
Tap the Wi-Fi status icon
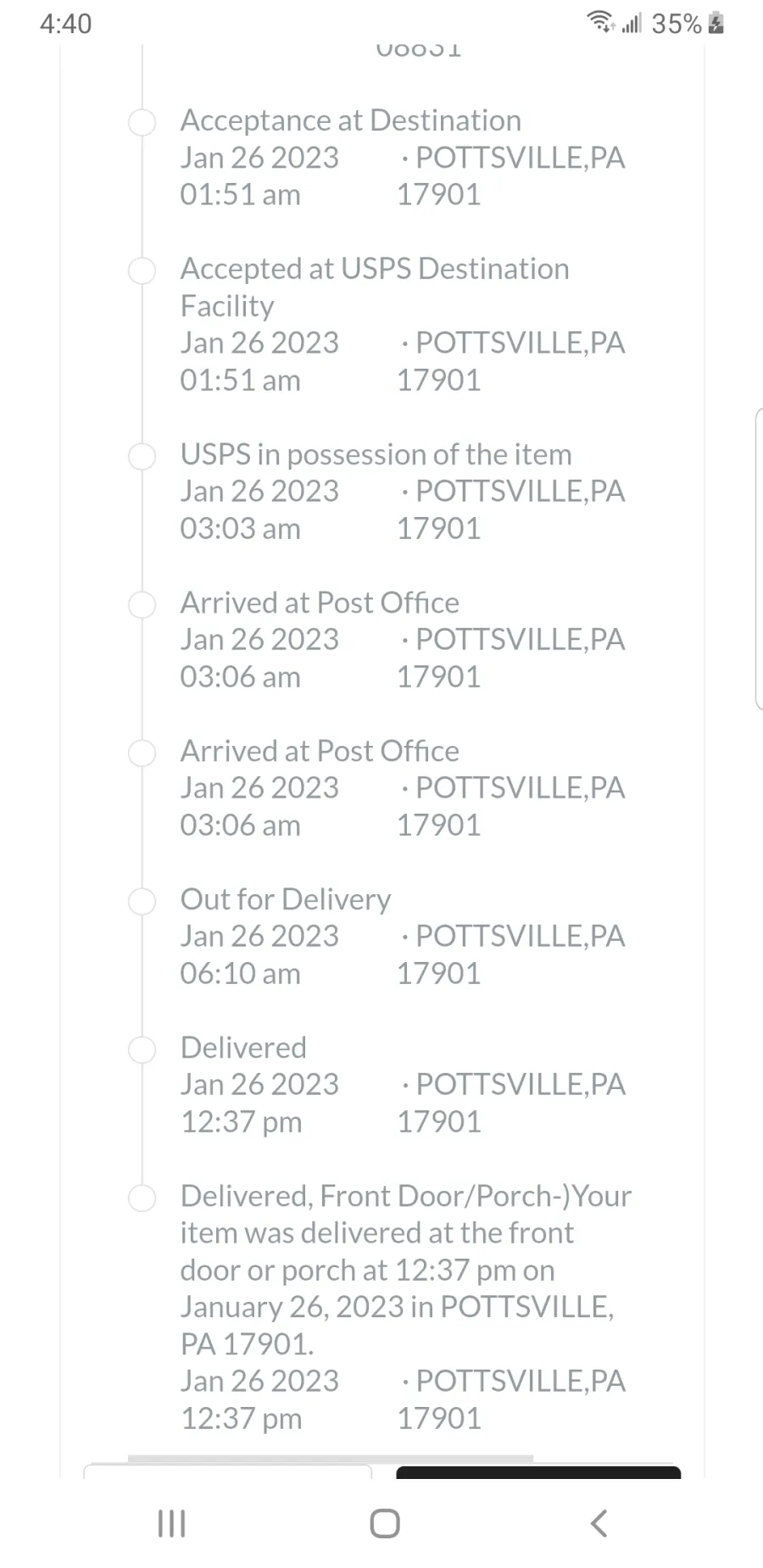(601, 23)
